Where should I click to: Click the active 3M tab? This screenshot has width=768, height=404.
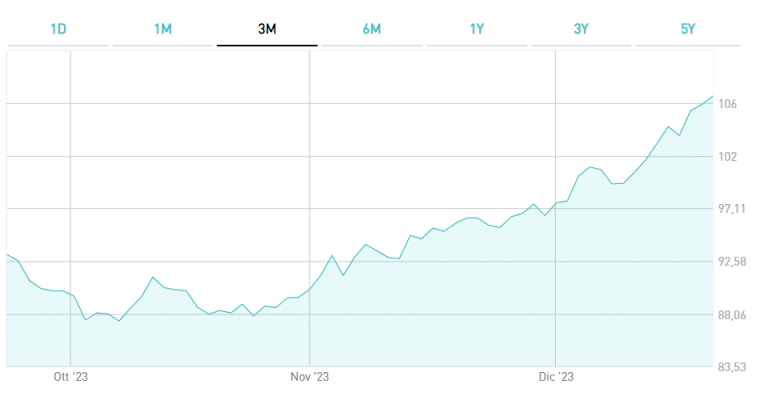click(267, 28)
